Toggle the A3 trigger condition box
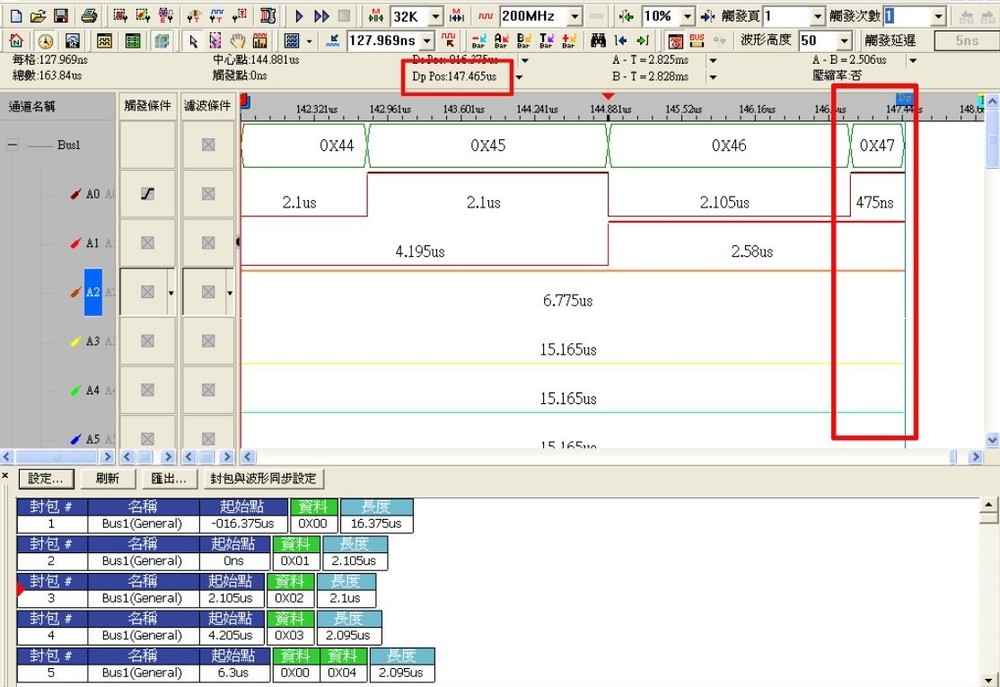The height and width of the screenshot is (687, 1000). click(147, 341)
